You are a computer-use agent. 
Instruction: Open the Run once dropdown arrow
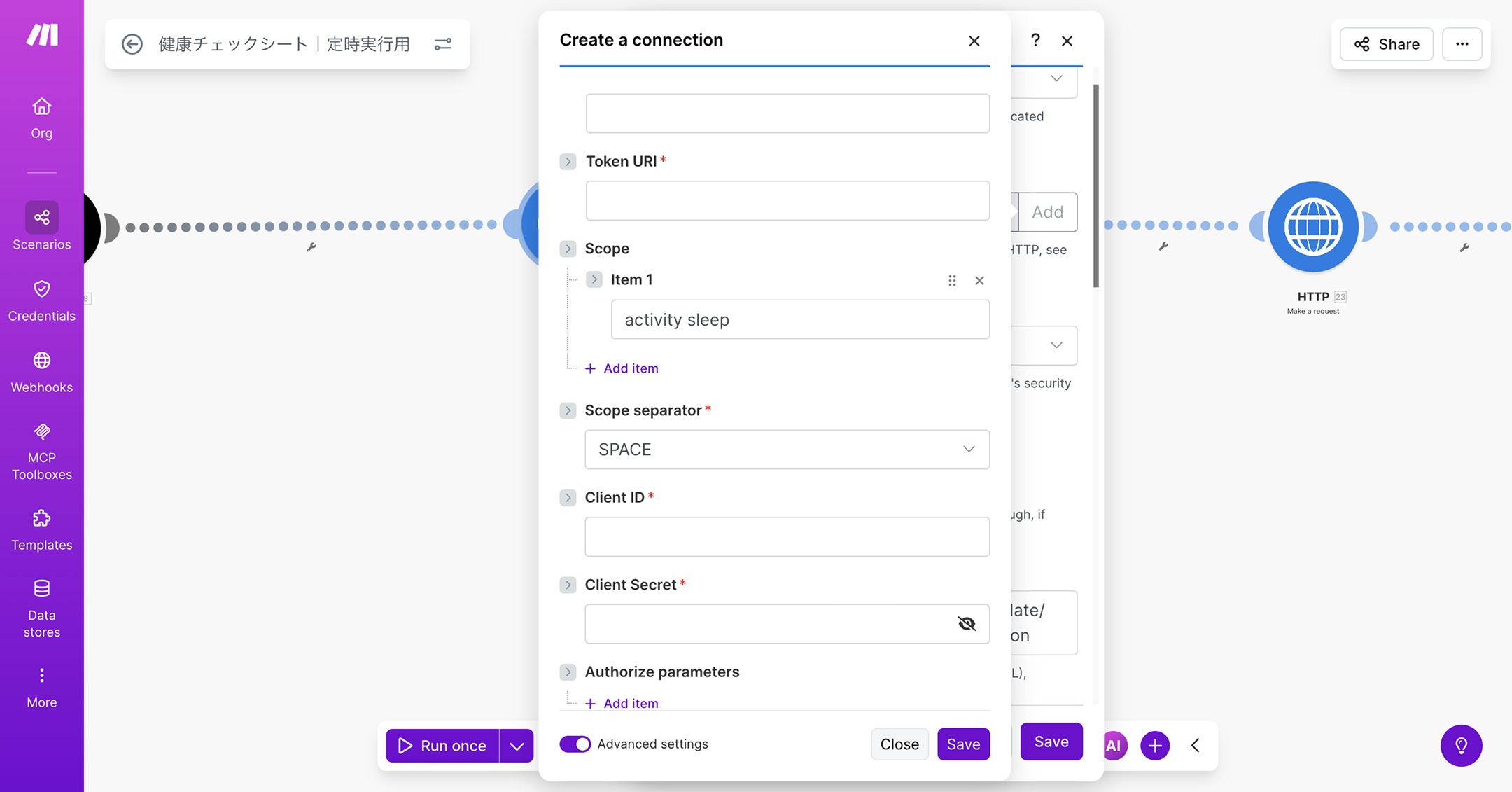point(517,746)
